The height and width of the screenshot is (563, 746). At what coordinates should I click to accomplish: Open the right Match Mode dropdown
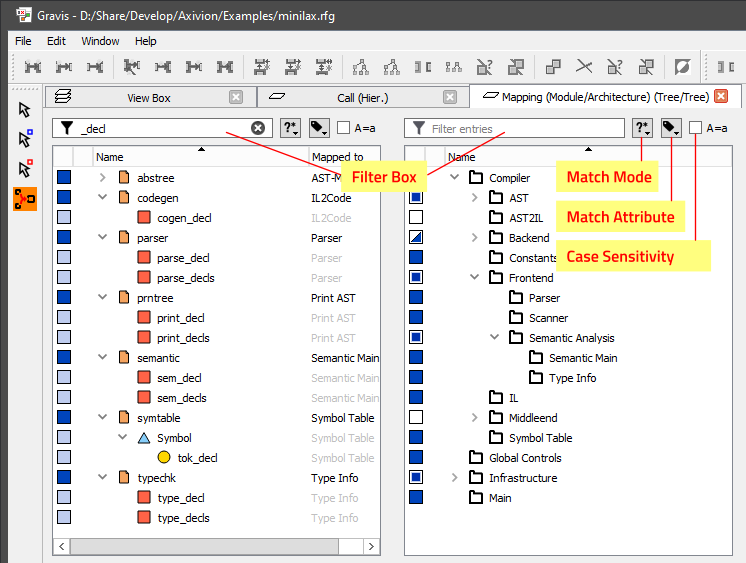(x=642, y=128)
